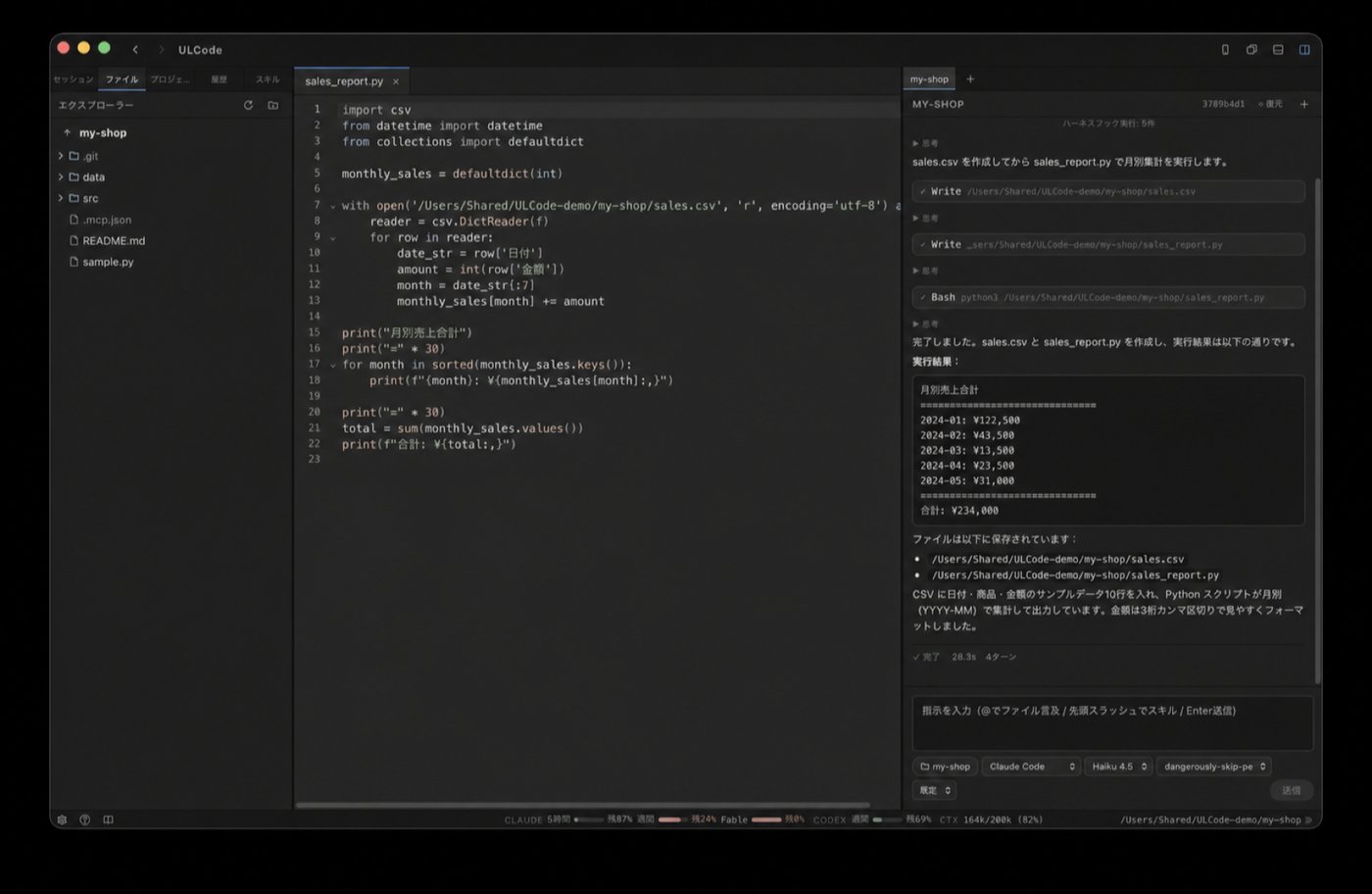Screen dimensions: 1372x894
Task: Close the sales_report.py editor tab
Action: (396, 81)
